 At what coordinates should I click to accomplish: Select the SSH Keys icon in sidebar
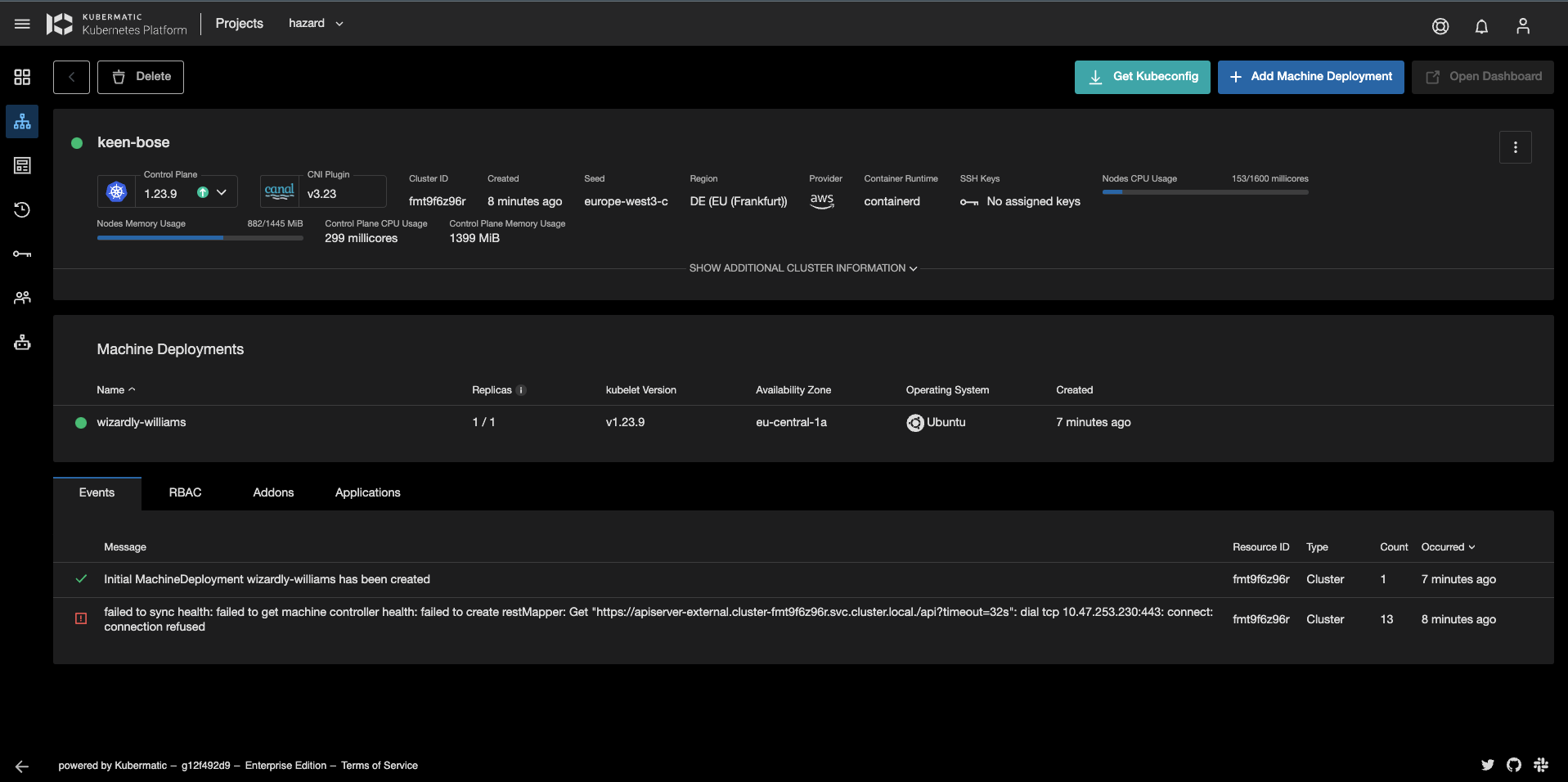21,254
